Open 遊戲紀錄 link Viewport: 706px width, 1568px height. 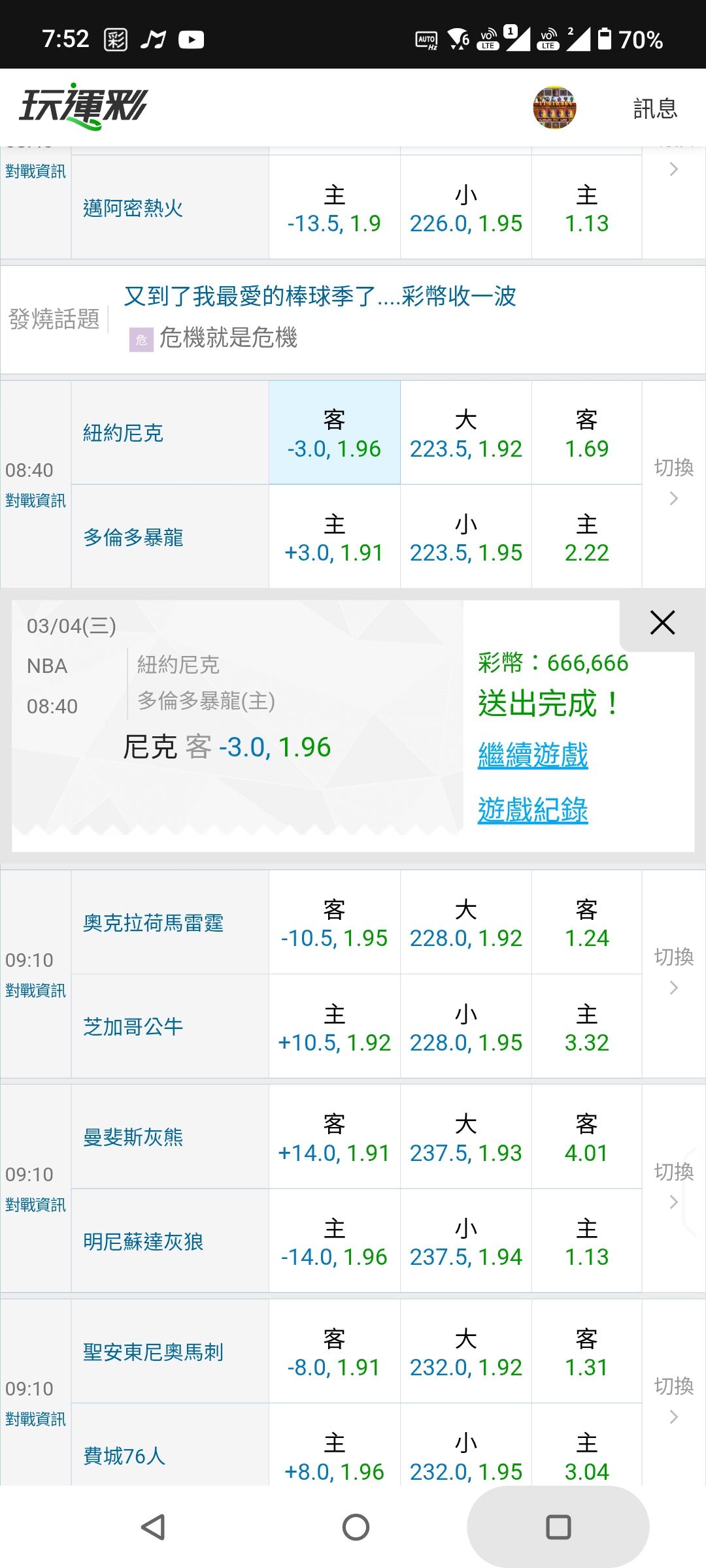533,810
